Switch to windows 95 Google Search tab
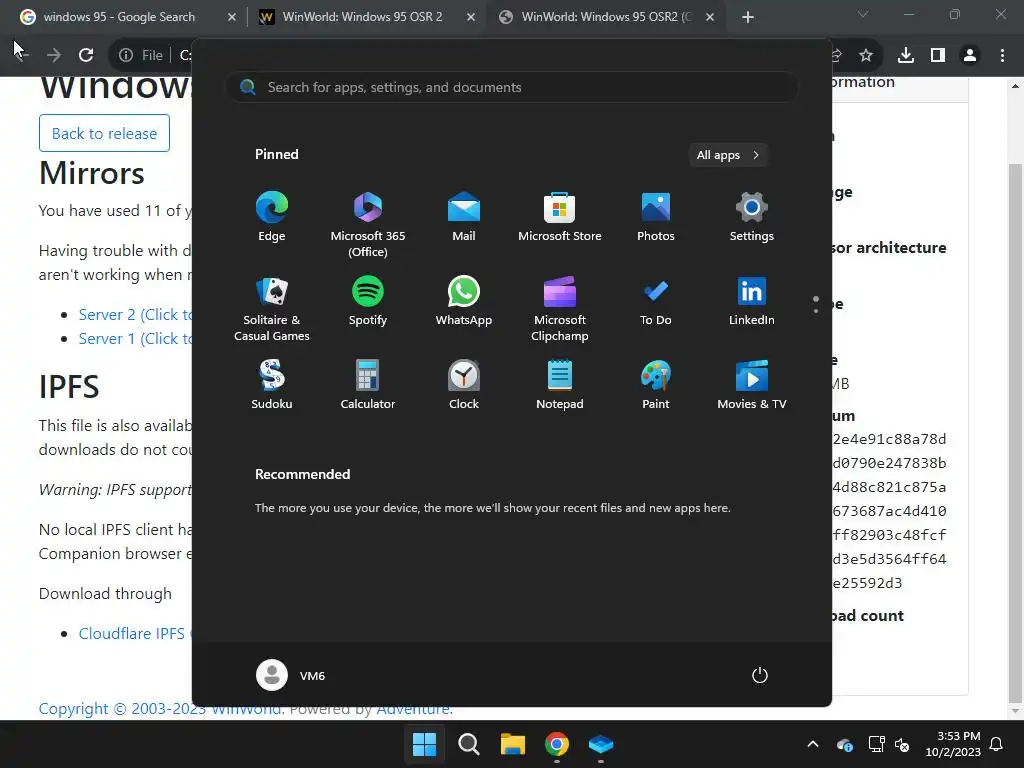The image size is (1024, 768). [x=120, y=17]
